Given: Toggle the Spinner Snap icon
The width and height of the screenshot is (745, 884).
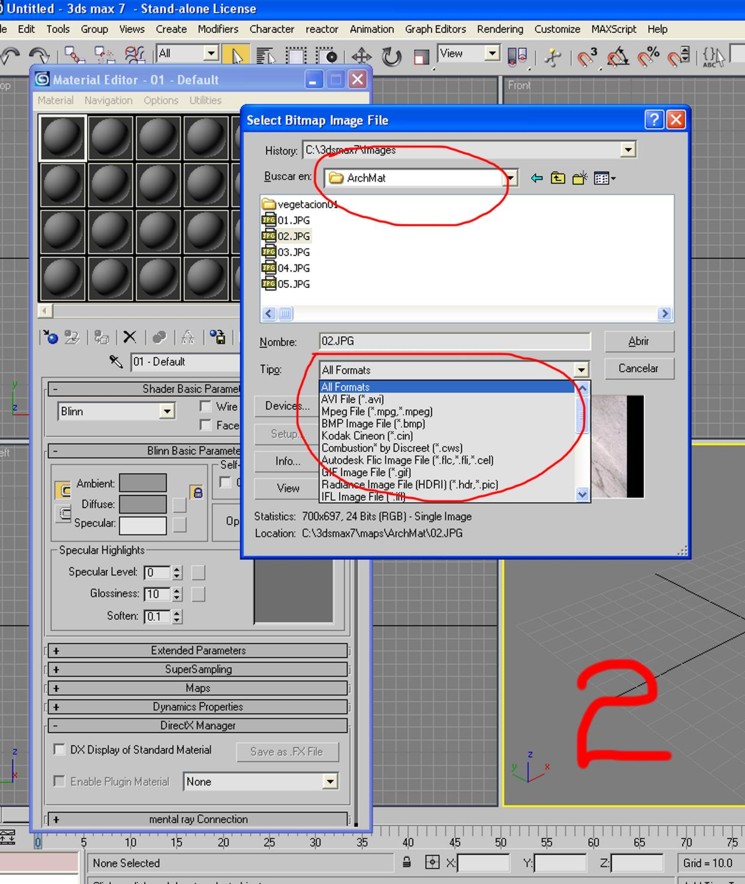Looking at the screenshot, I should coord(678,56).
